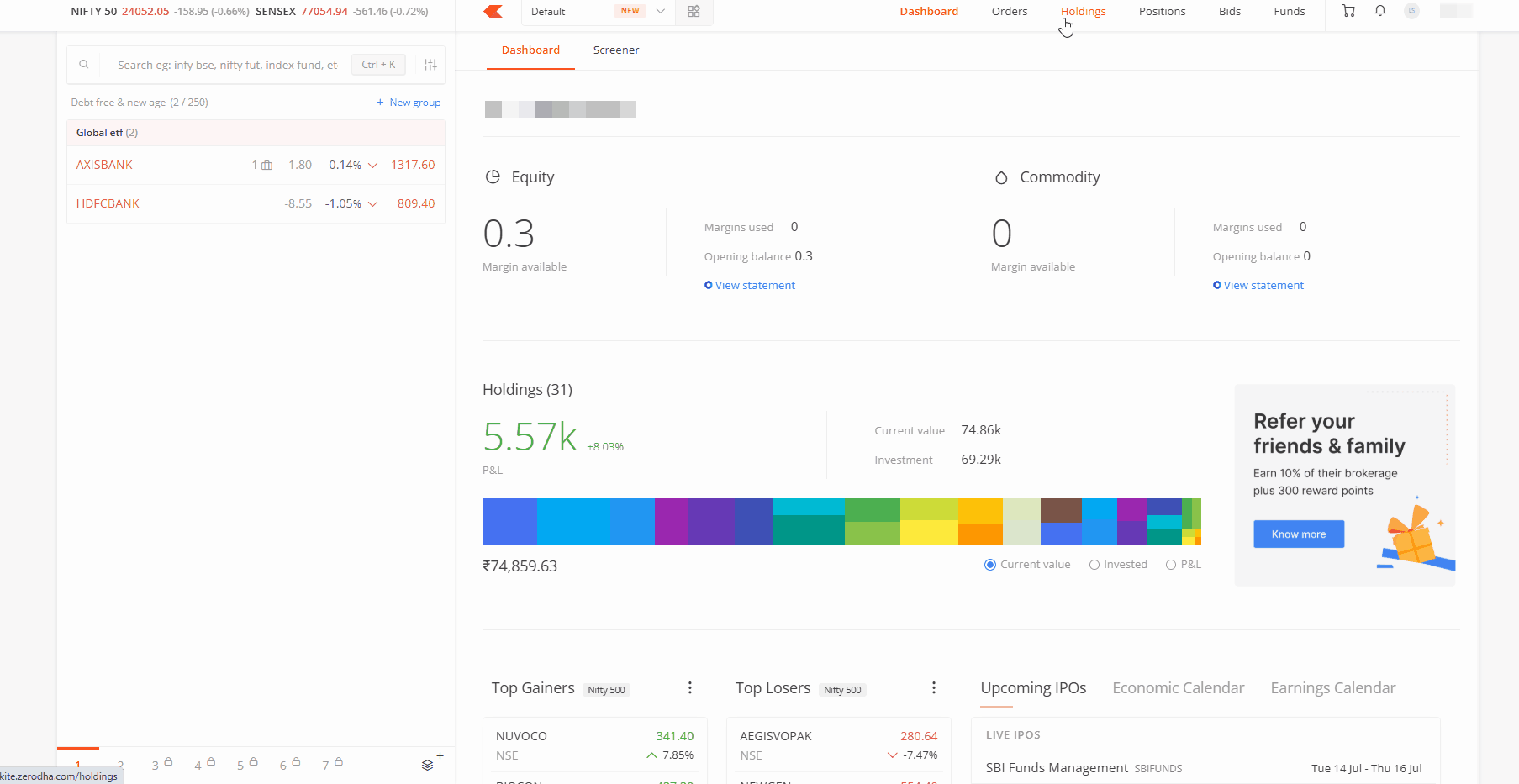Switch to the Screener tab
1519x784 pixels.
(616, 50)
